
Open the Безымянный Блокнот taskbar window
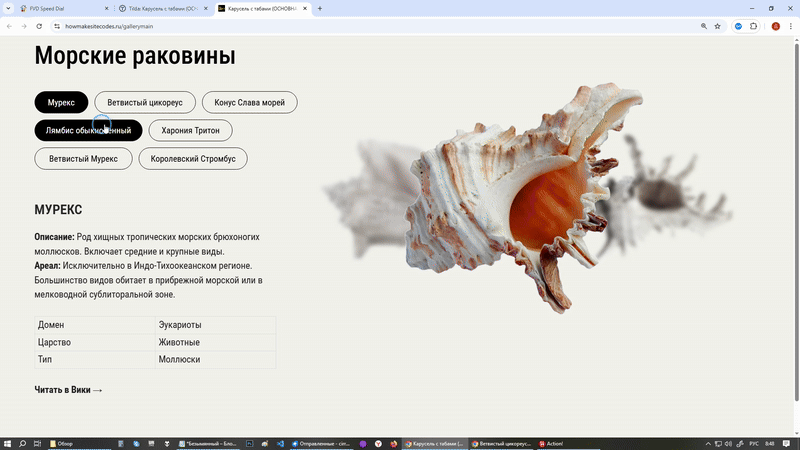coord(208,444)
